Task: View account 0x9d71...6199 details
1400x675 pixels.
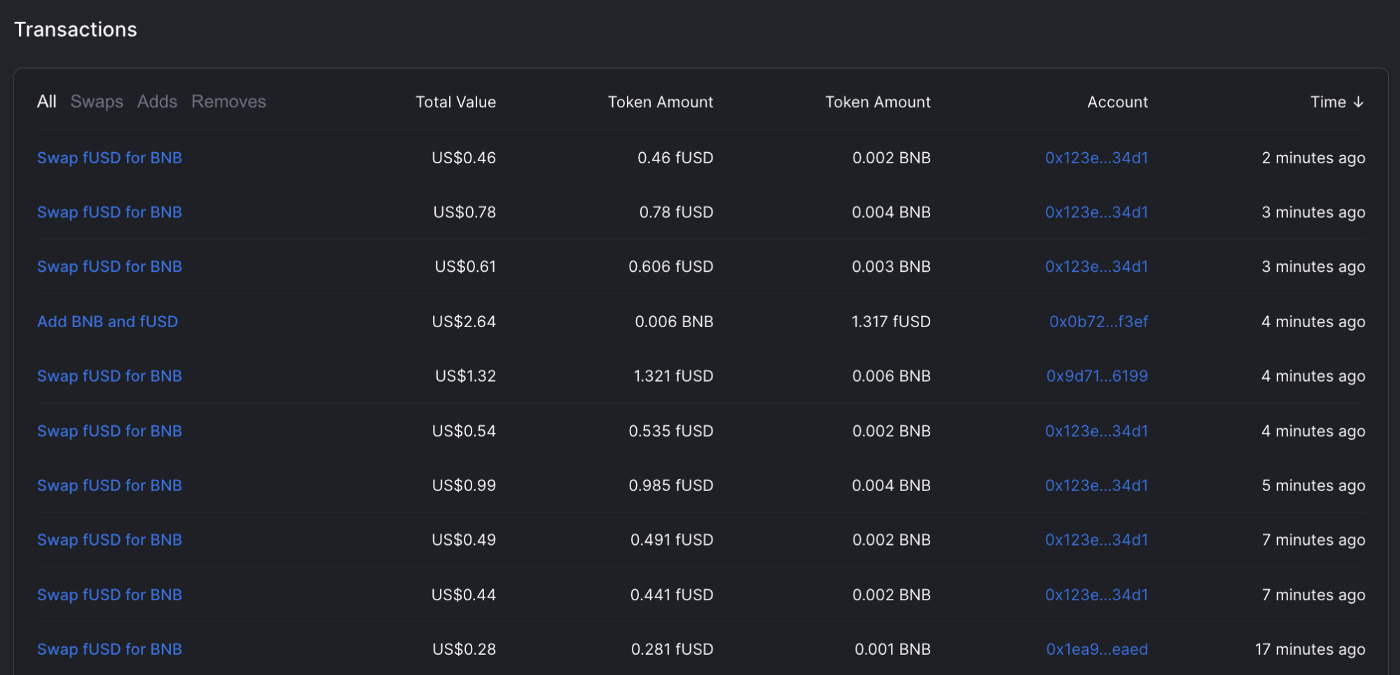Action: click(1096, 375)
